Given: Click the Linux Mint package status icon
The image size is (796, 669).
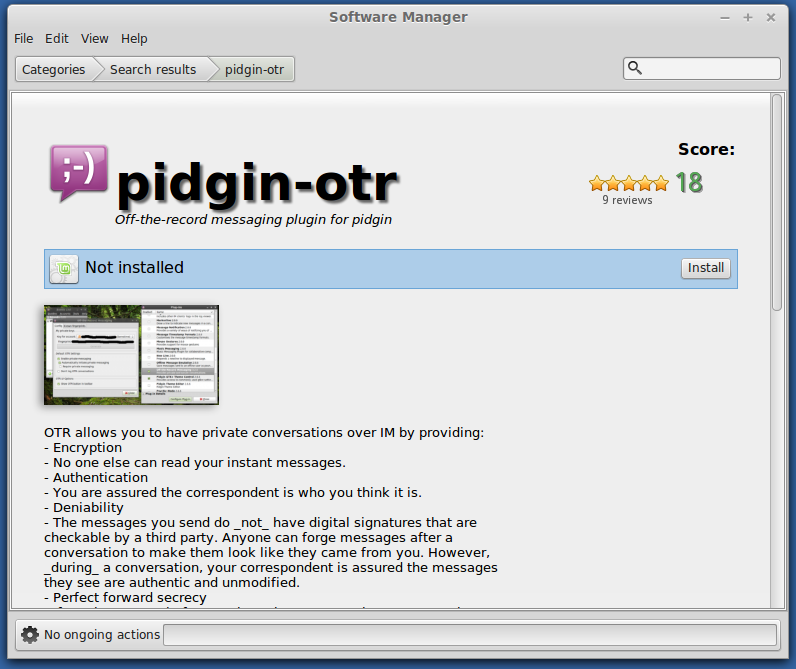Looking at the screenshot, I should coord(64,269).
